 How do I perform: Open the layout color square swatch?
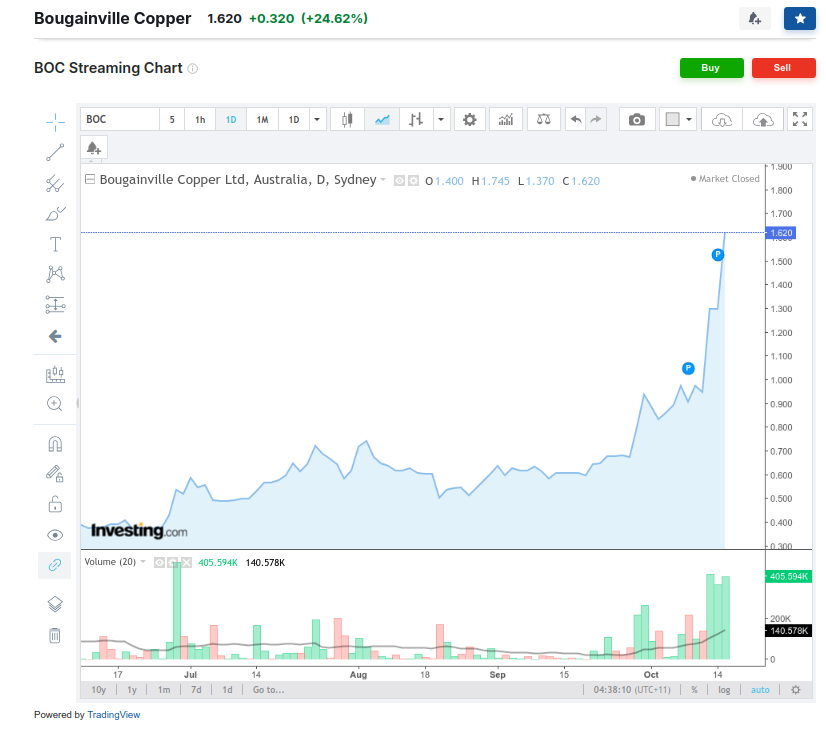pyautogui.click(x=672, y=120)
